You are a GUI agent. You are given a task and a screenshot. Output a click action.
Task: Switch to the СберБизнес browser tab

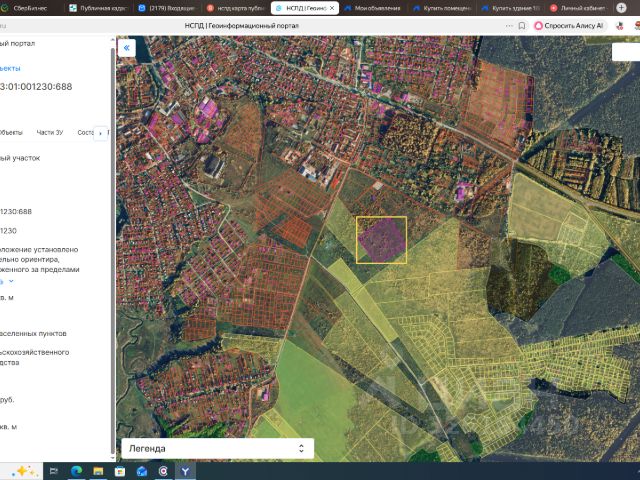pyautogui.click(x=25, y=8)
